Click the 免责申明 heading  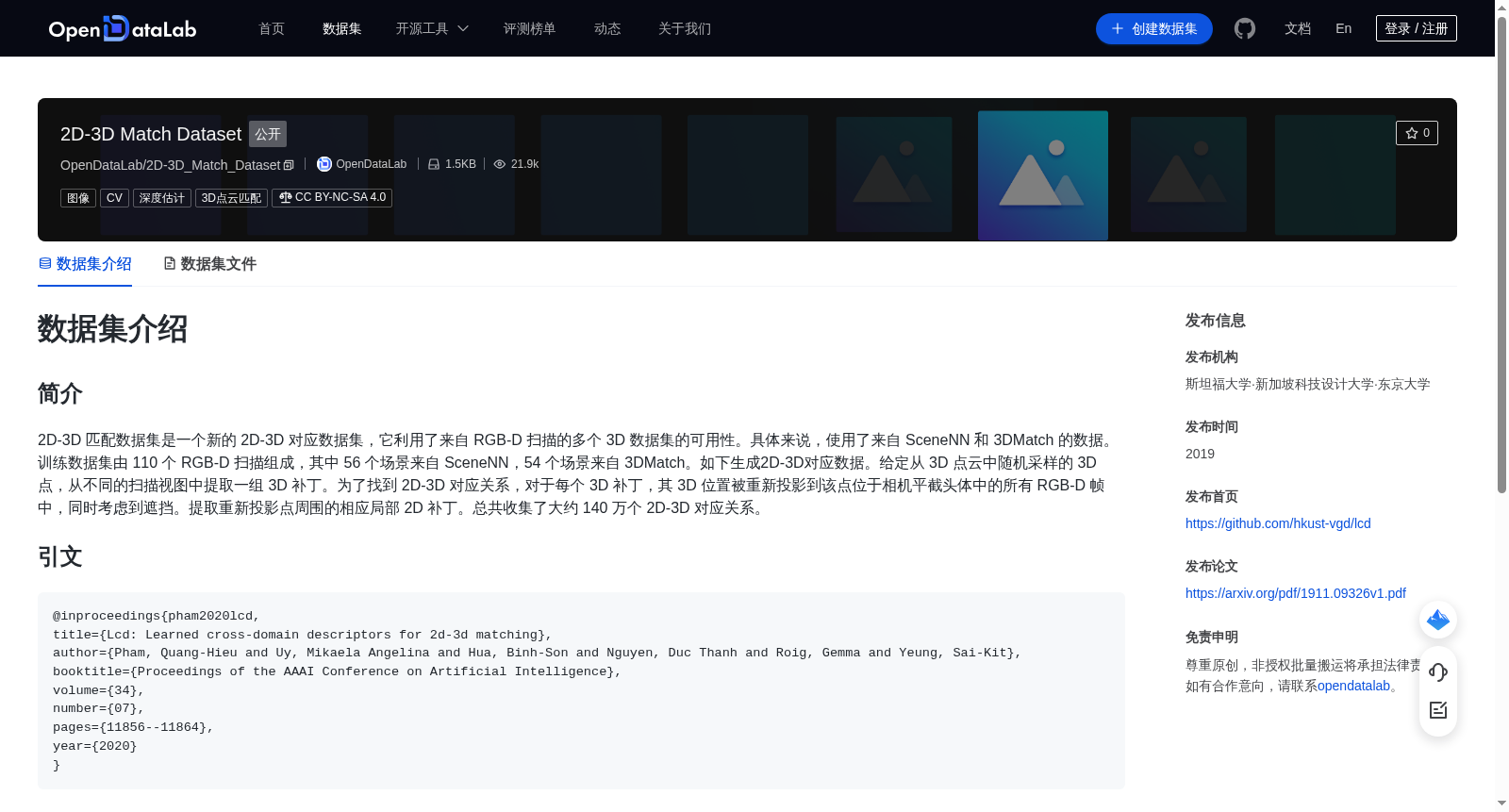pos(1212,637)
